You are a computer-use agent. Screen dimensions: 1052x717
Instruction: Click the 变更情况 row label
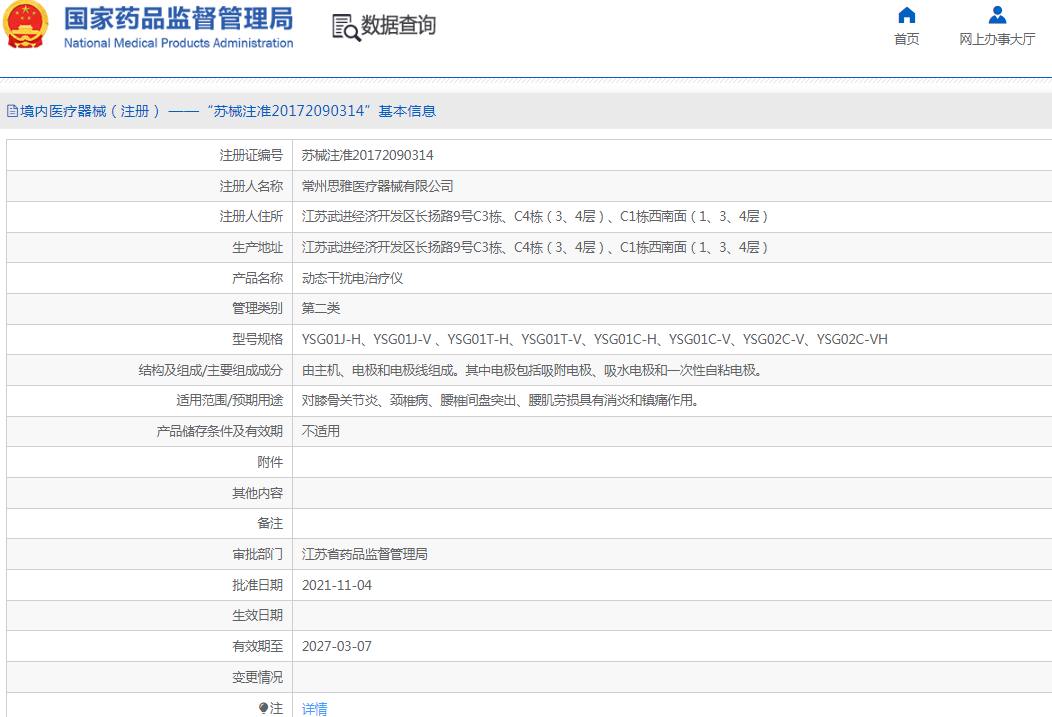[x=258, y=677]
